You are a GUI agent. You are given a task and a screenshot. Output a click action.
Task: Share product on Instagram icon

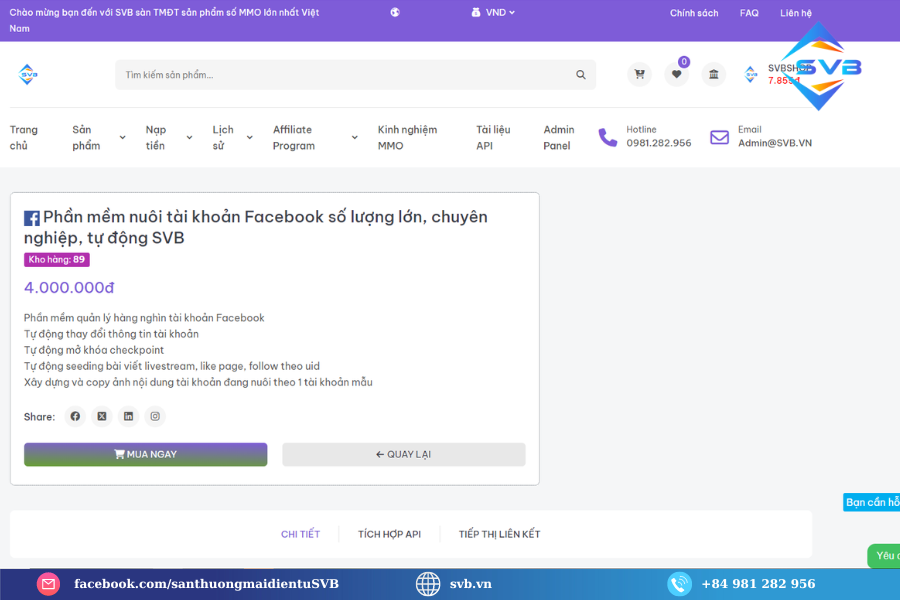pos(155,416)
